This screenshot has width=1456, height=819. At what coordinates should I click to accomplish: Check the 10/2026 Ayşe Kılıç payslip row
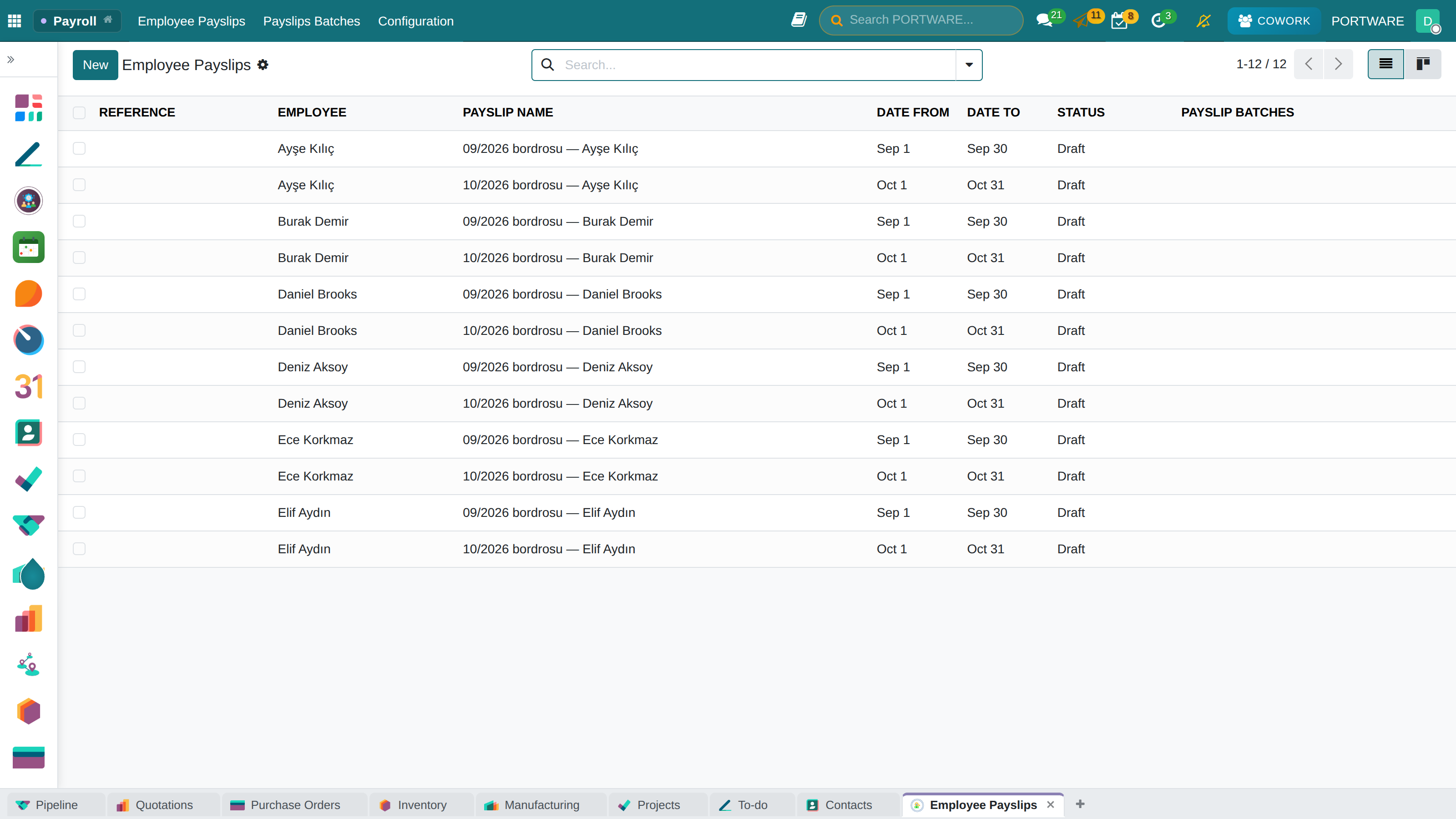(79, 185)
